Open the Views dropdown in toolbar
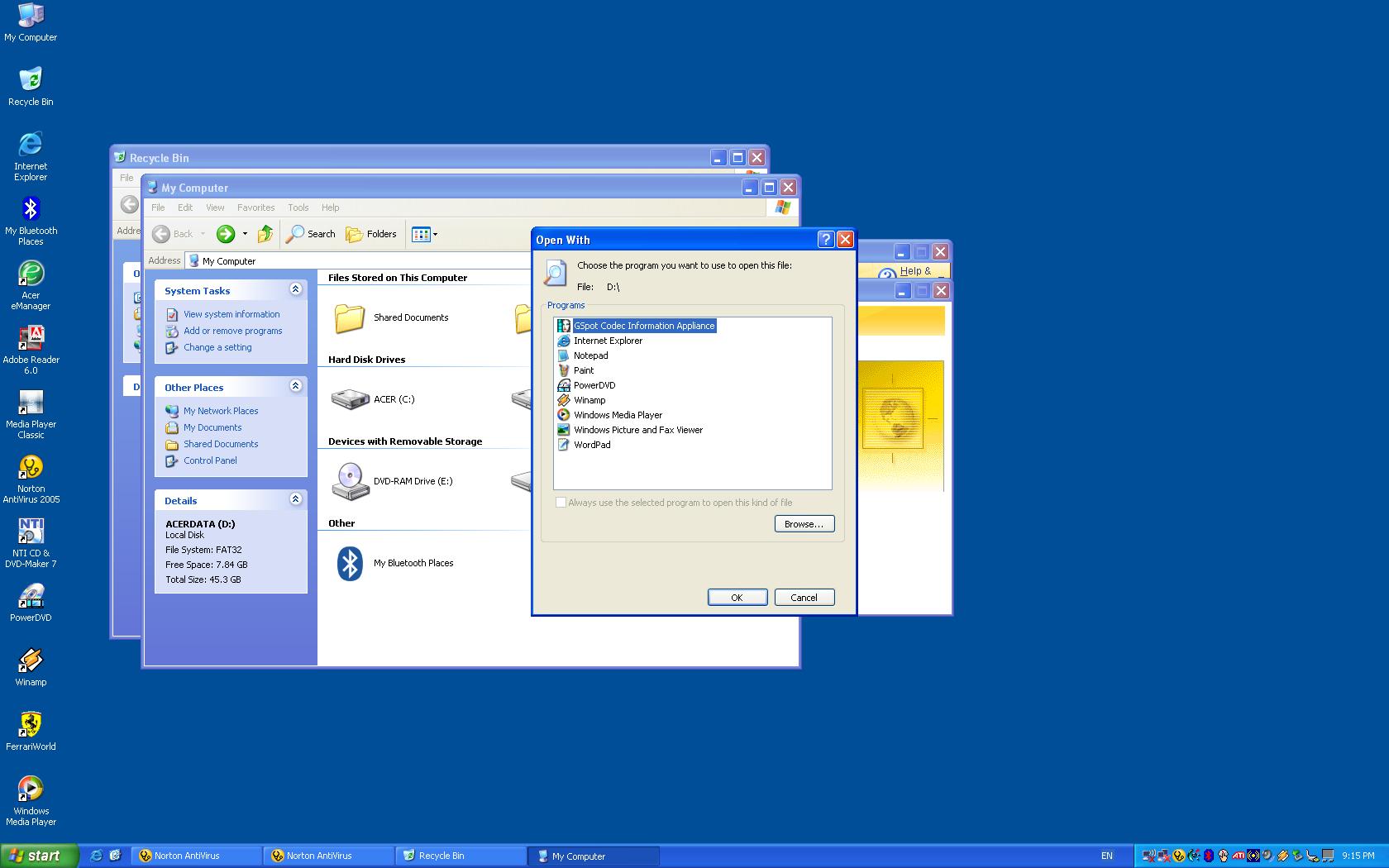The image size is (1389, 868). (x=425, y=234)
